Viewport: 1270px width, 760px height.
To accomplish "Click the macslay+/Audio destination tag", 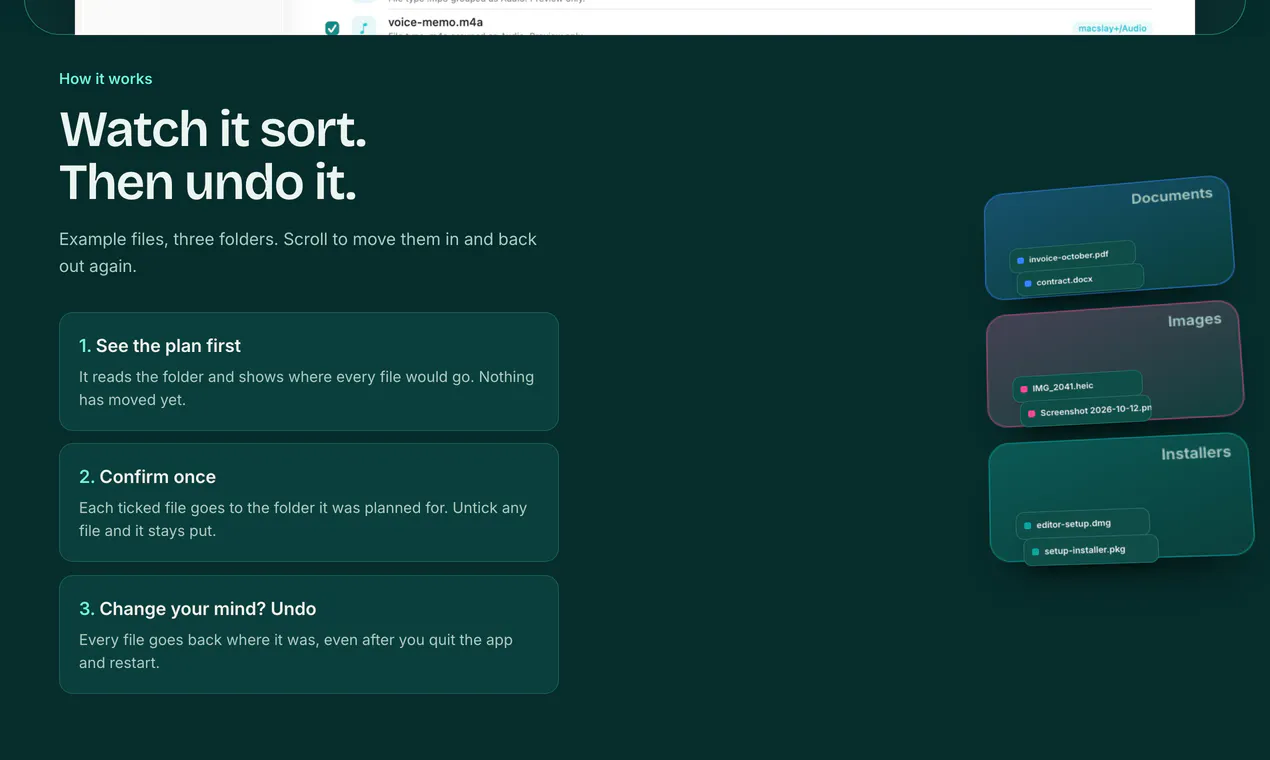I will tap(1112, 28).
